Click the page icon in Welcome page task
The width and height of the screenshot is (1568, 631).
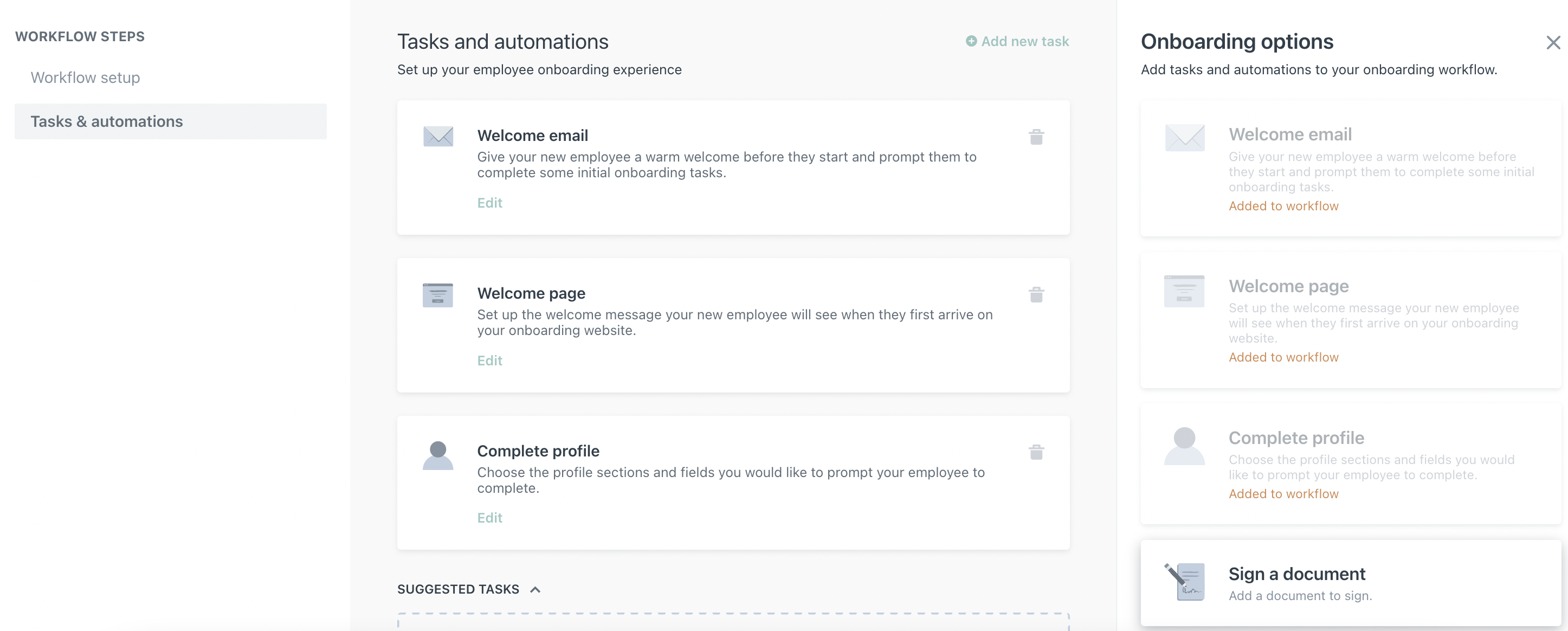click(x=437, y=295)
